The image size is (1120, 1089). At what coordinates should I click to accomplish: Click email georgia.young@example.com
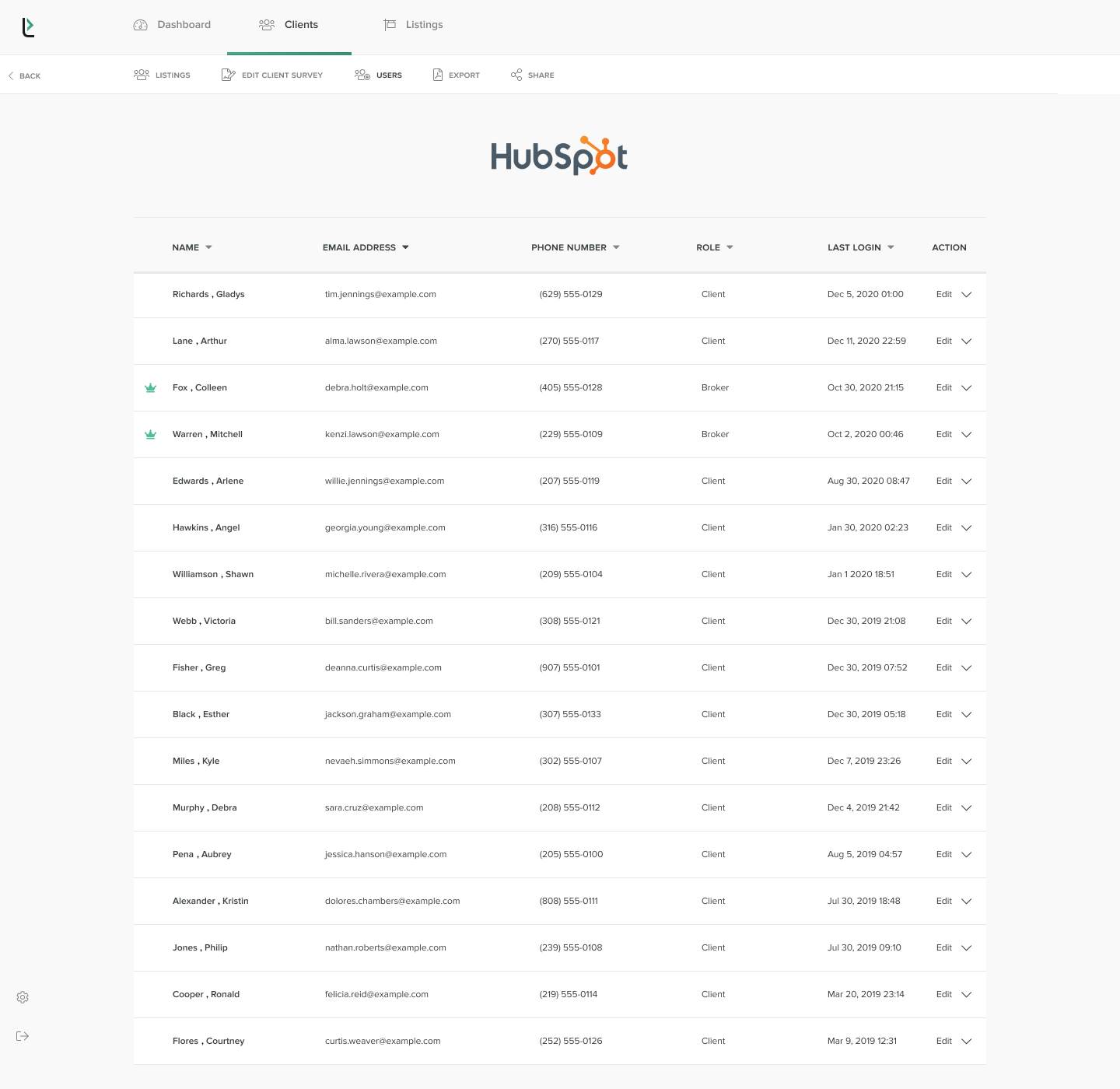[385, 527]
